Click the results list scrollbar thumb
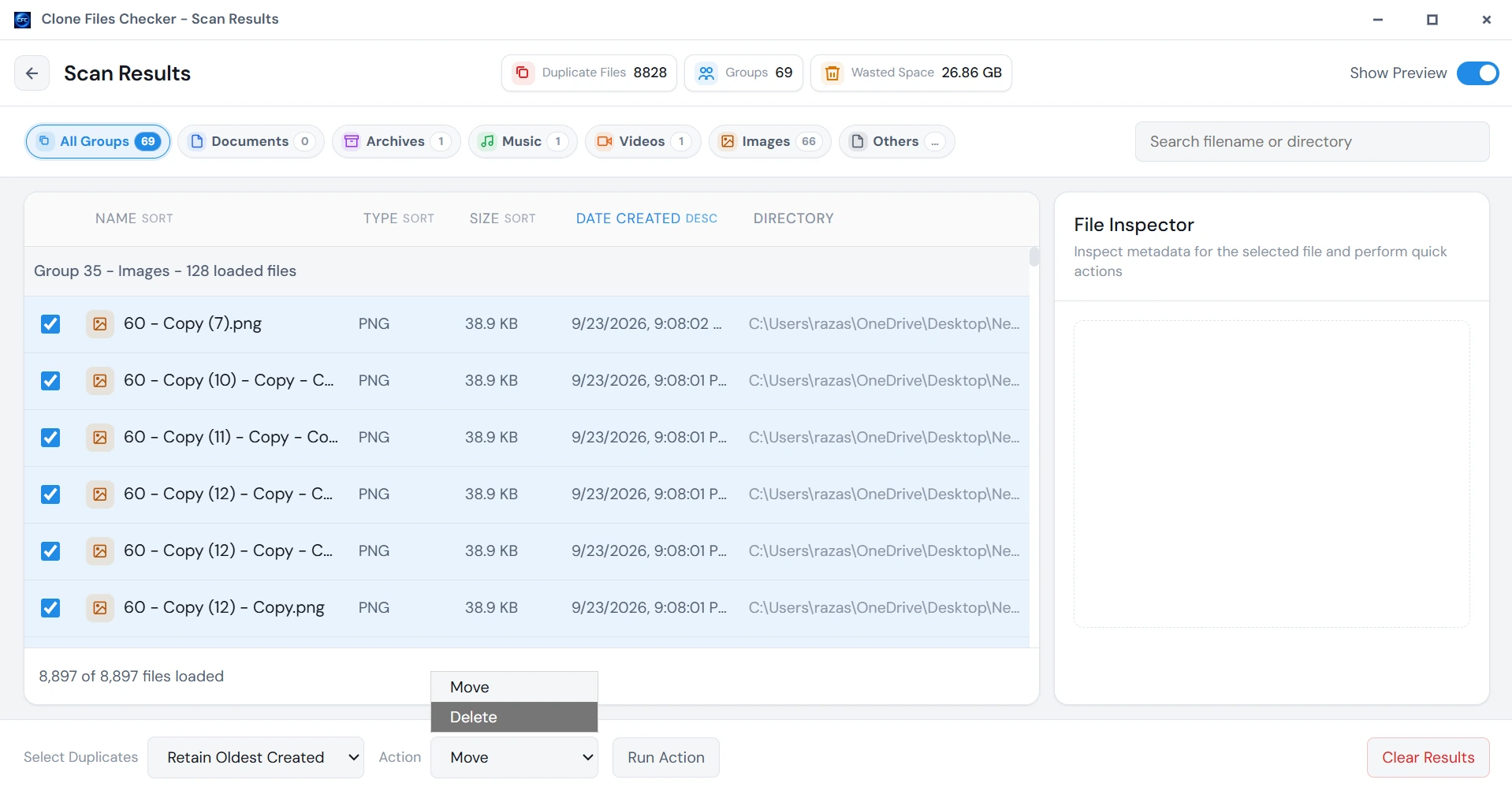The height and width of the screenshot is (791, 1512). pos(1033,257)
